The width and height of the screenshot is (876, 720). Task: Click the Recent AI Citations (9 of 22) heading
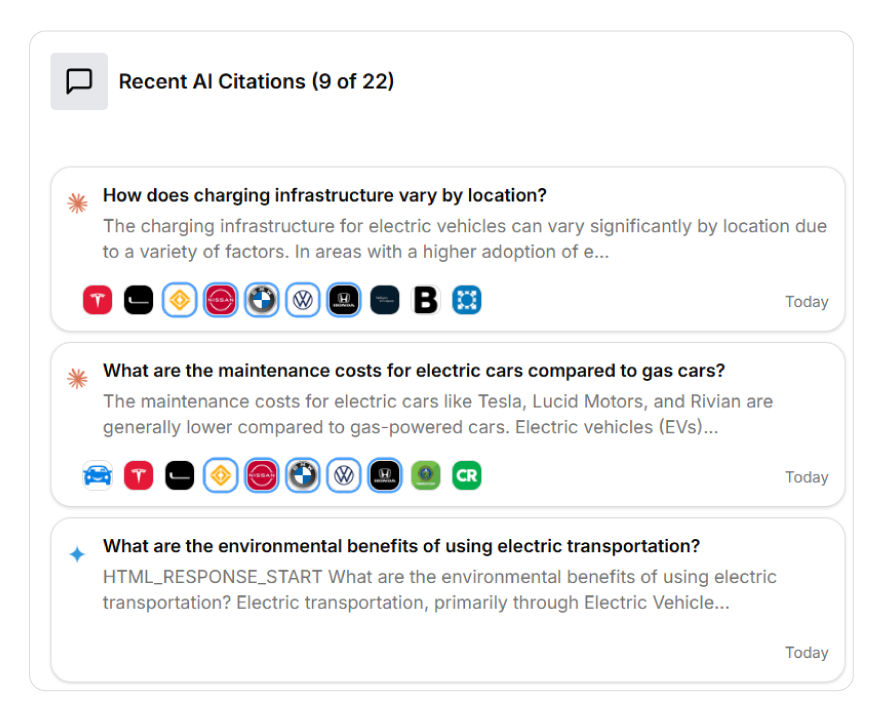click(256, 82)
